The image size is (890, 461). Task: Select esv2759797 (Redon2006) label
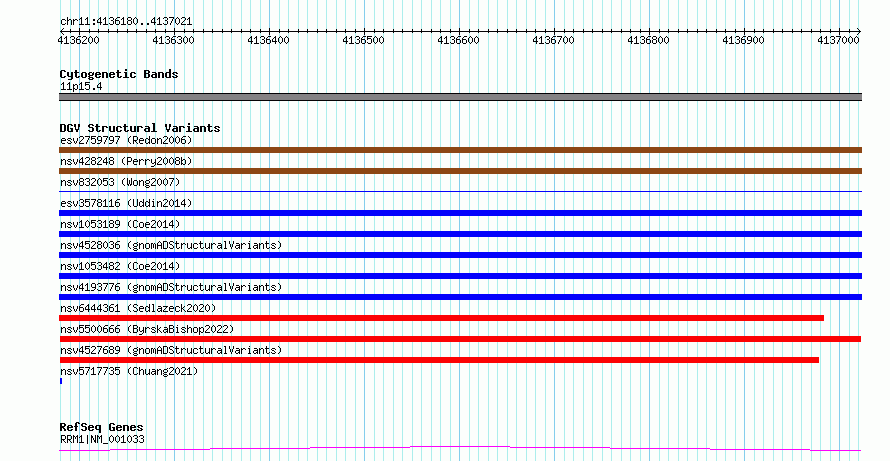pos(126,140)
